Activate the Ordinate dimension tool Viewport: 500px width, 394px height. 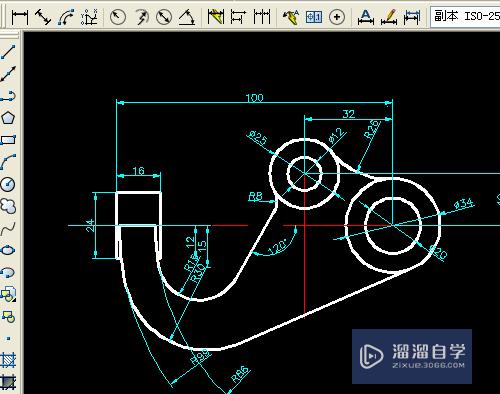point(89,17)
